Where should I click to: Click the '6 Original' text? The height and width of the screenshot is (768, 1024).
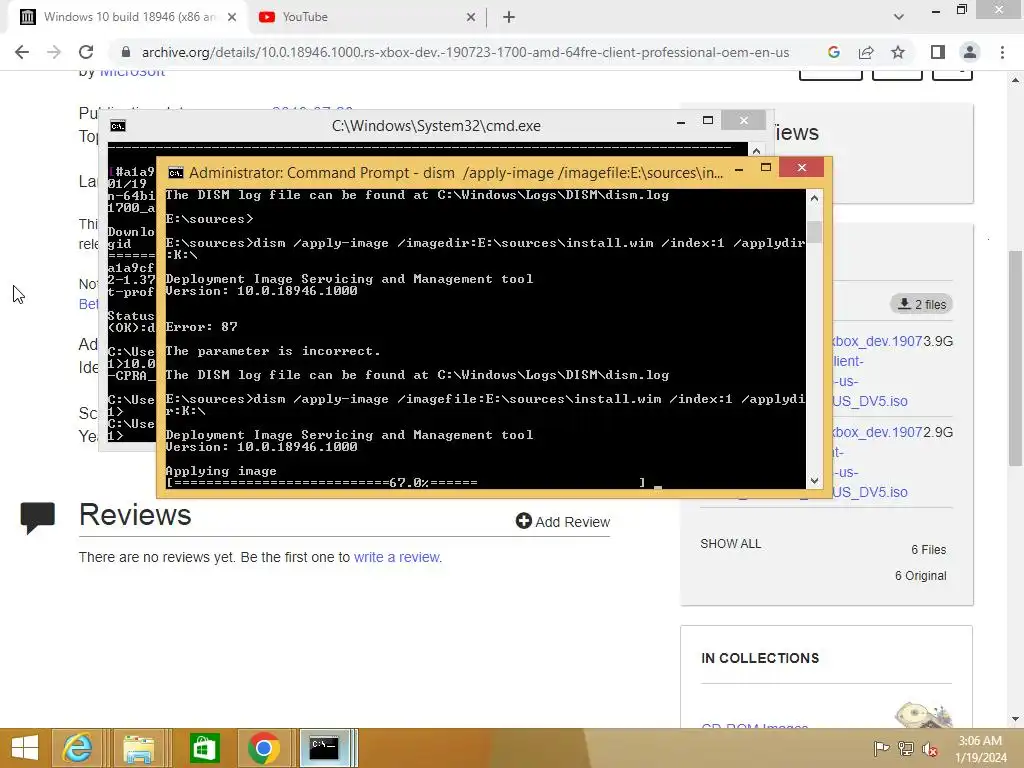point(921,576)
